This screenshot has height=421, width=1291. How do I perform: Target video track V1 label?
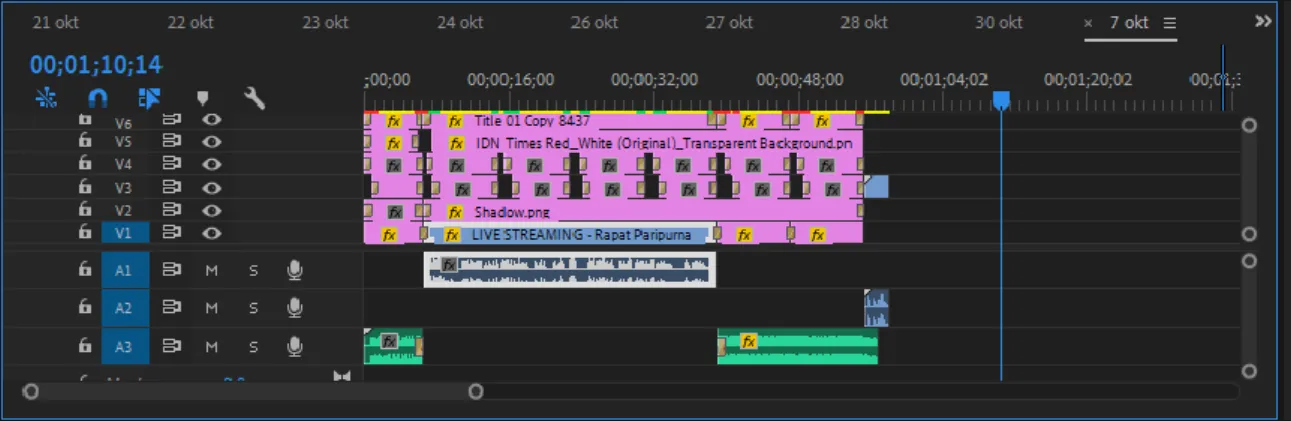pos(123,233)
